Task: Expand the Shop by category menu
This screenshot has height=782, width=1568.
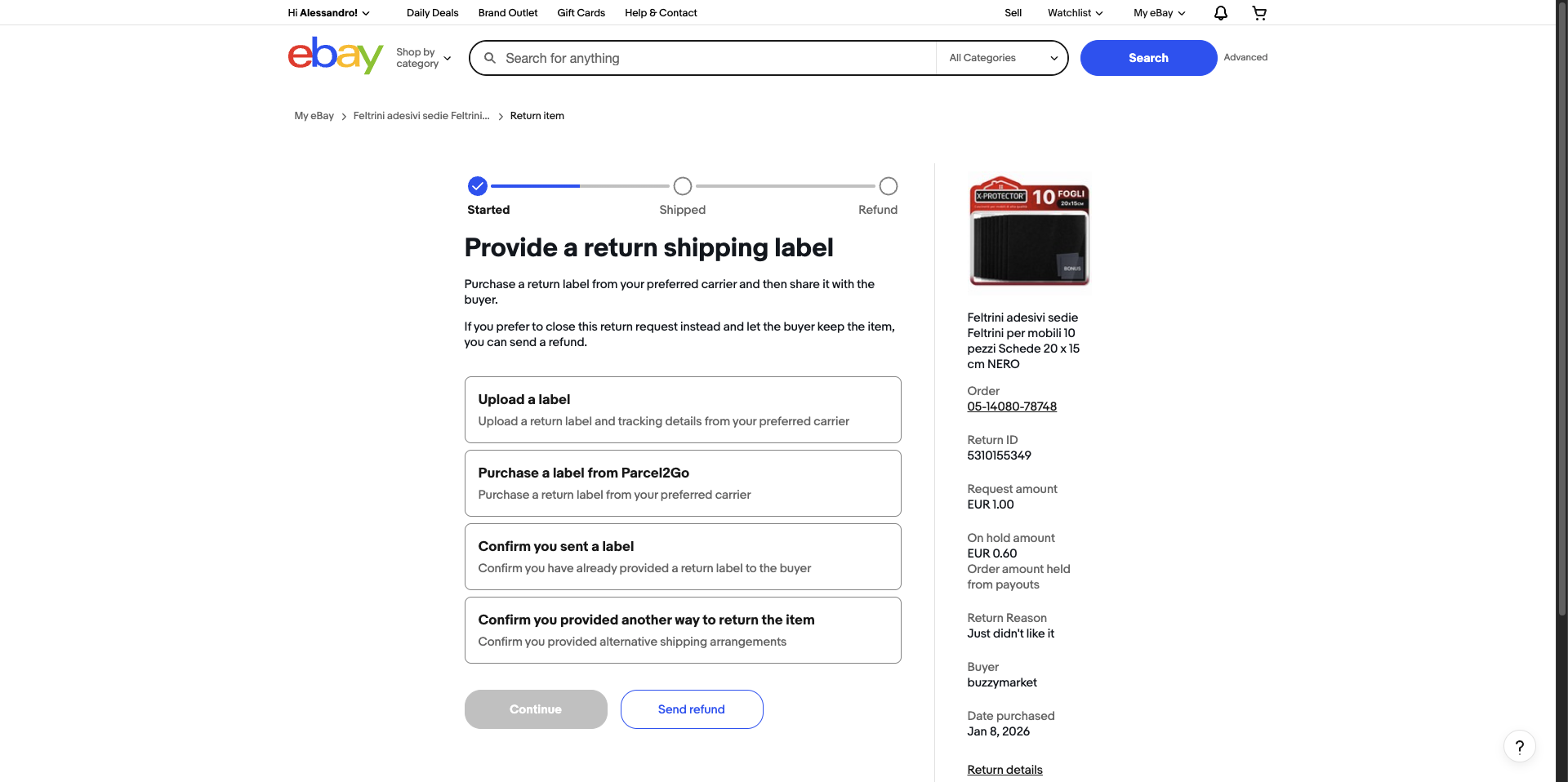Action: tap(423, 58)
